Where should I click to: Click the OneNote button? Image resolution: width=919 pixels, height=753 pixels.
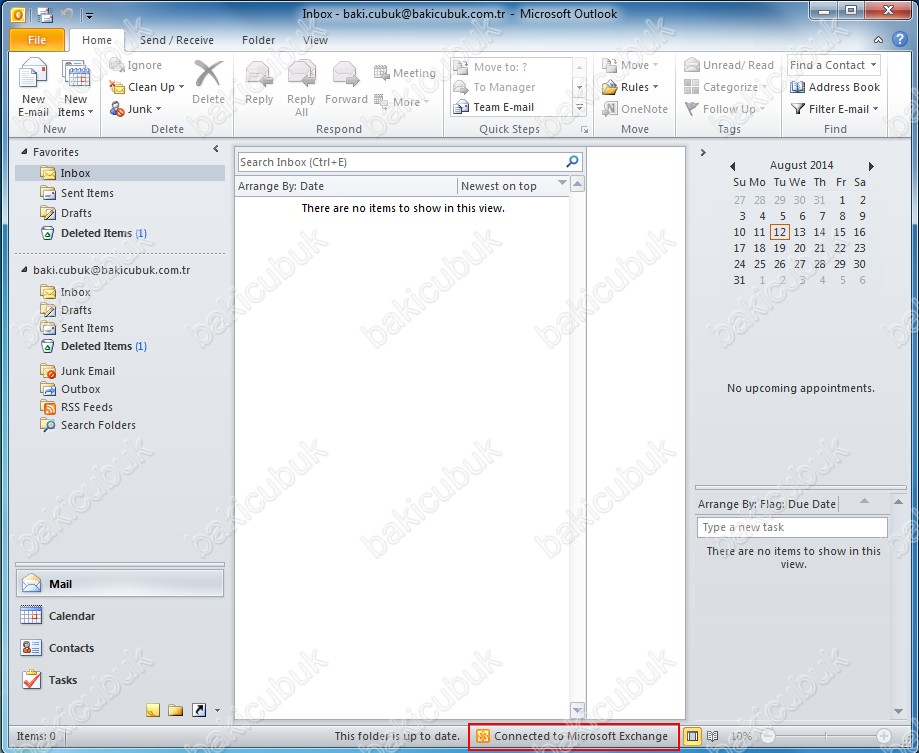tap(635, 109)
